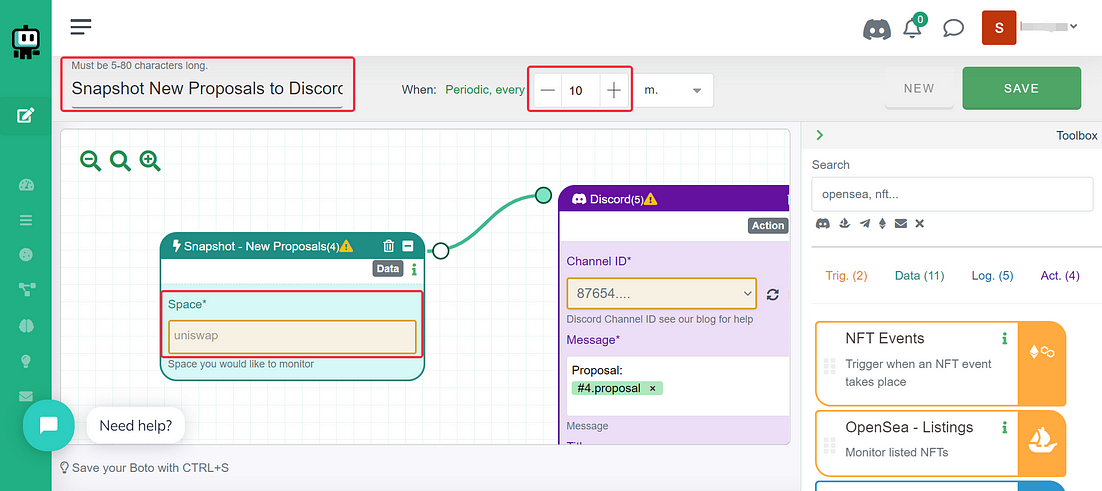Click the Discord message text area
Screen dimensions: 1102x491
click(x=678, y=386)
